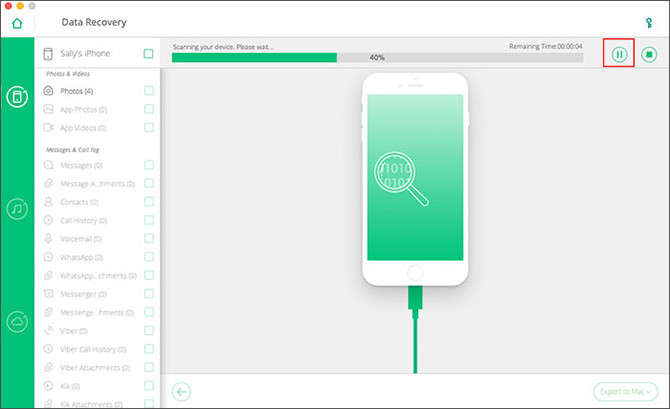This screenshot has height=409, width=670.
Task: Tick the Photos (4) checkbox
Action: [x=148, y=91]
